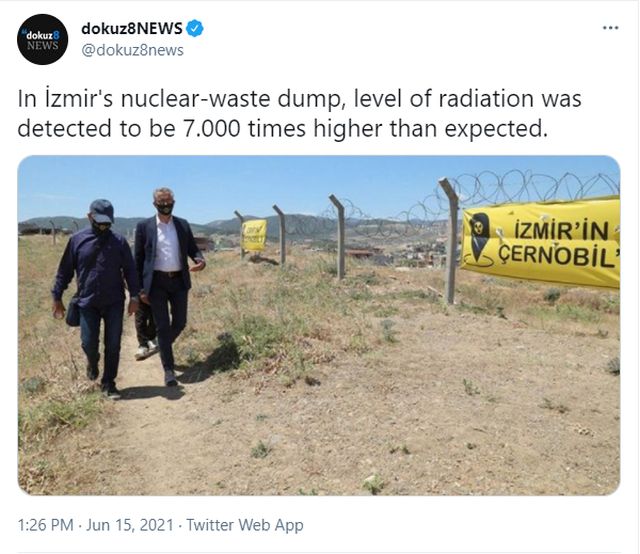Click the small distant yellow banner on fence
The width and height of the screenshot is (640, 554).
pyautogui.click(x=253, y=235)
